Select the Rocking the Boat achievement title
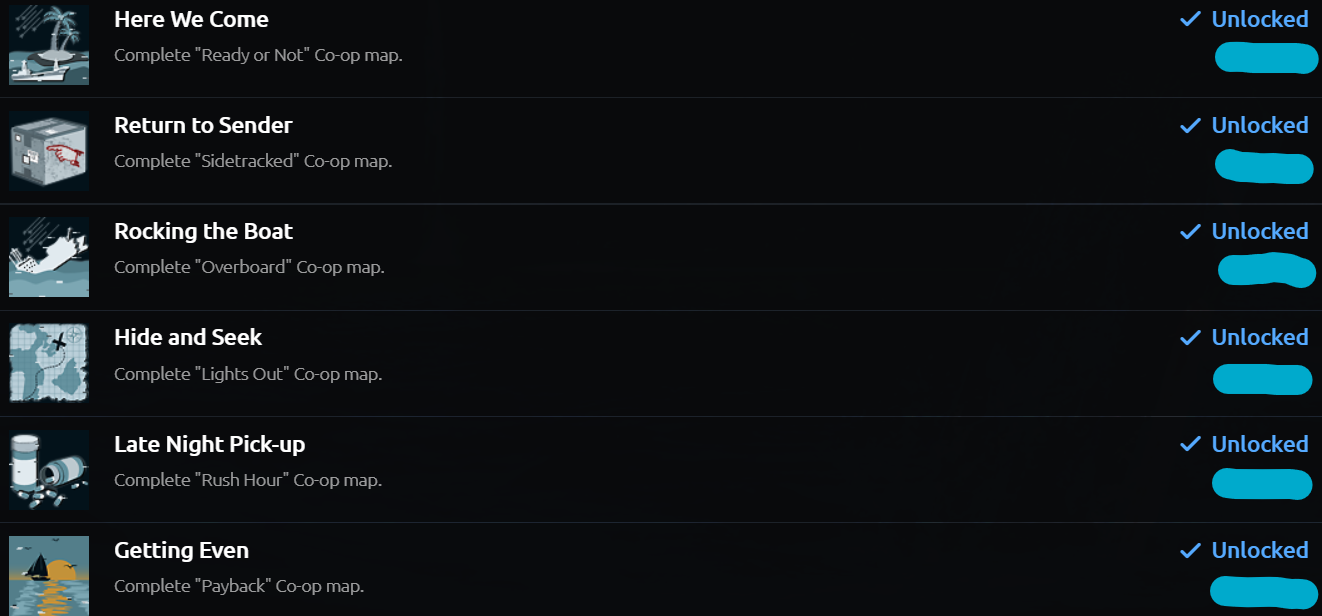Viewport: 1322px width, 616px height. click(x=203, y=231)
